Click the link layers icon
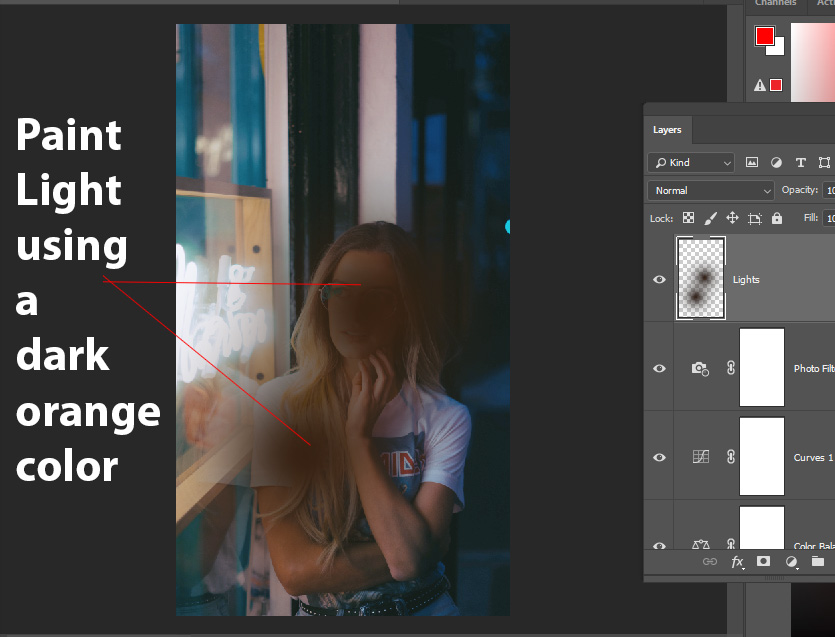 pyautogui.click(x=709, y=561)
